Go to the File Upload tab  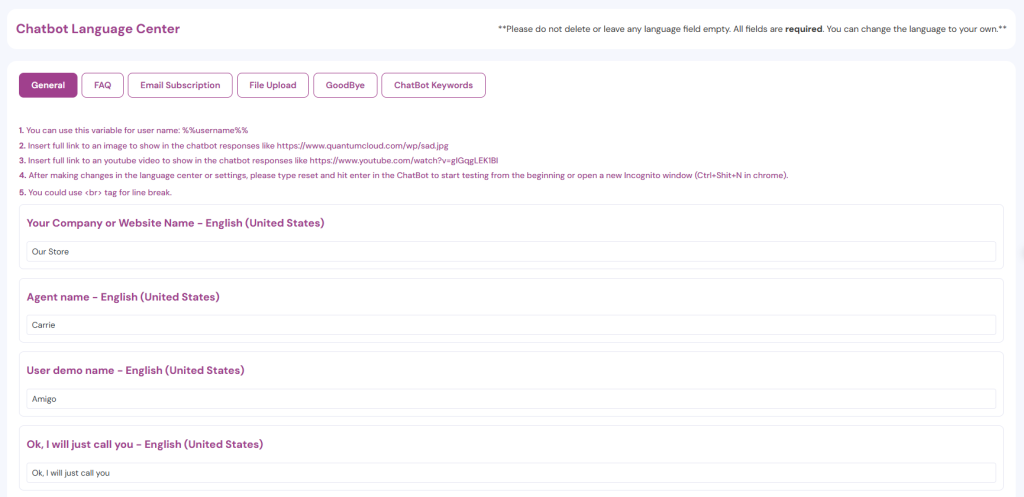pos(273,85)
